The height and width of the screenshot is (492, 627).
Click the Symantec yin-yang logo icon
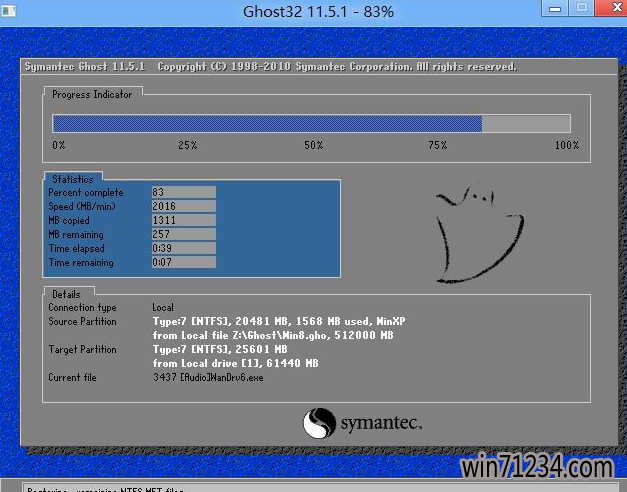[x=319, y=423]
